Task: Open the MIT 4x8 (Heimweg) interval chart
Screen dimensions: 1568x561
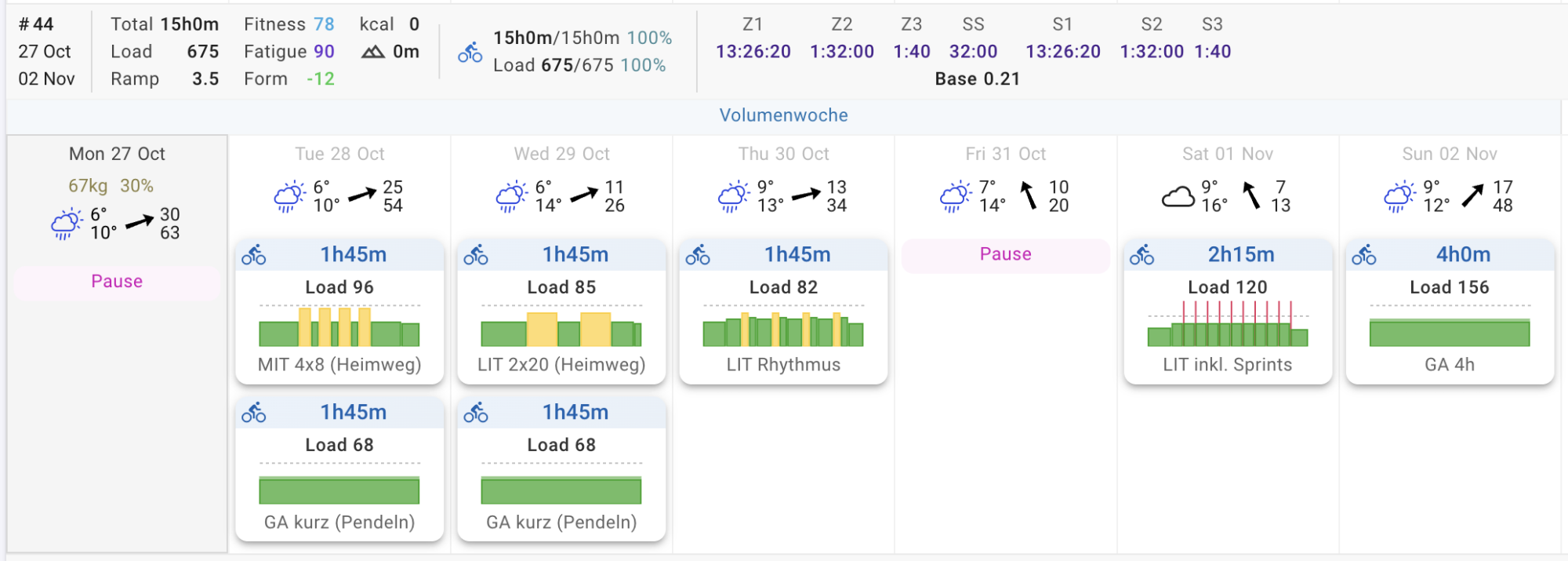Action: pyautogui.click(x=339, y=326)
